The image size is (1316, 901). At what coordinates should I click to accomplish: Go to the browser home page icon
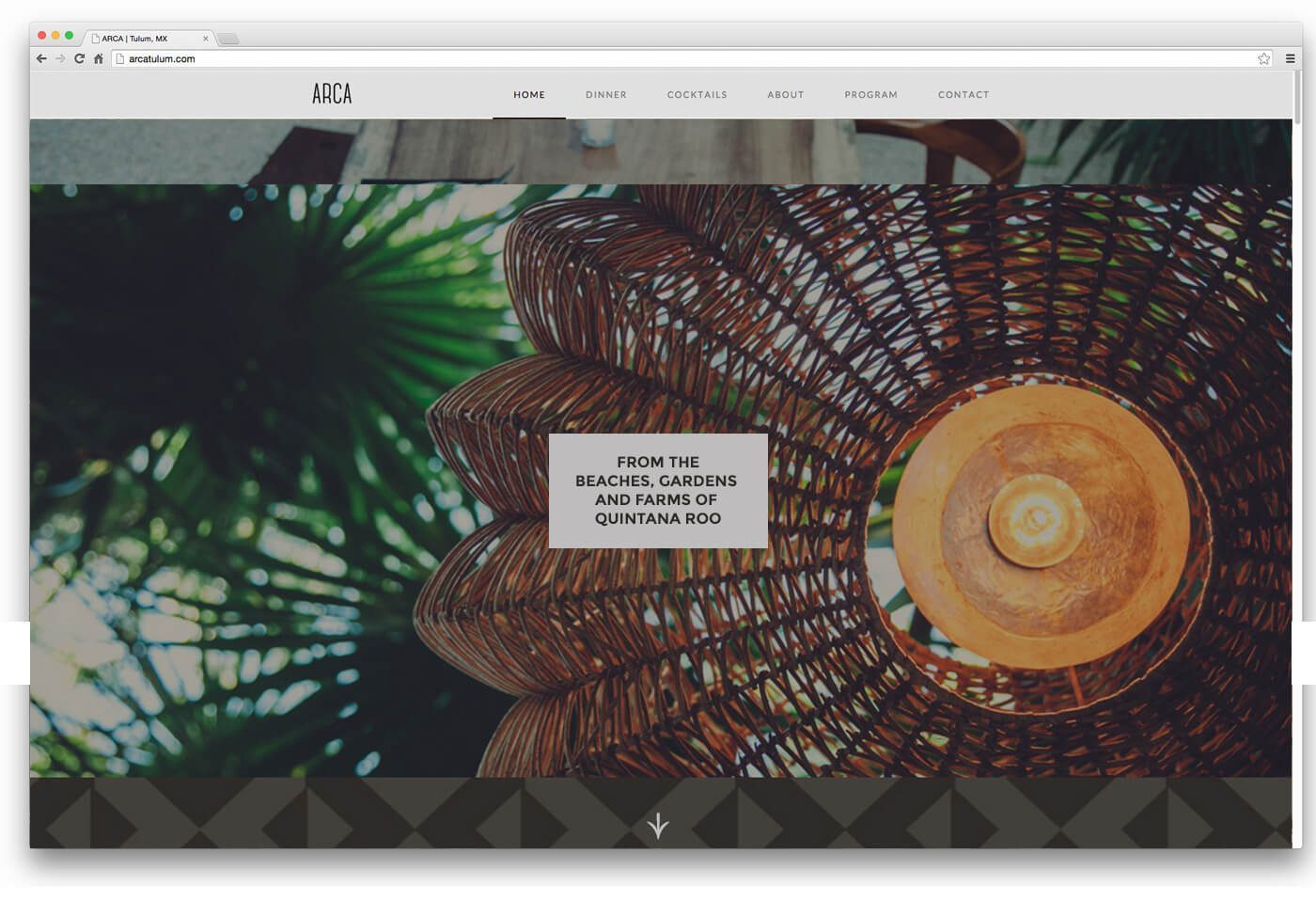point(99,58)
